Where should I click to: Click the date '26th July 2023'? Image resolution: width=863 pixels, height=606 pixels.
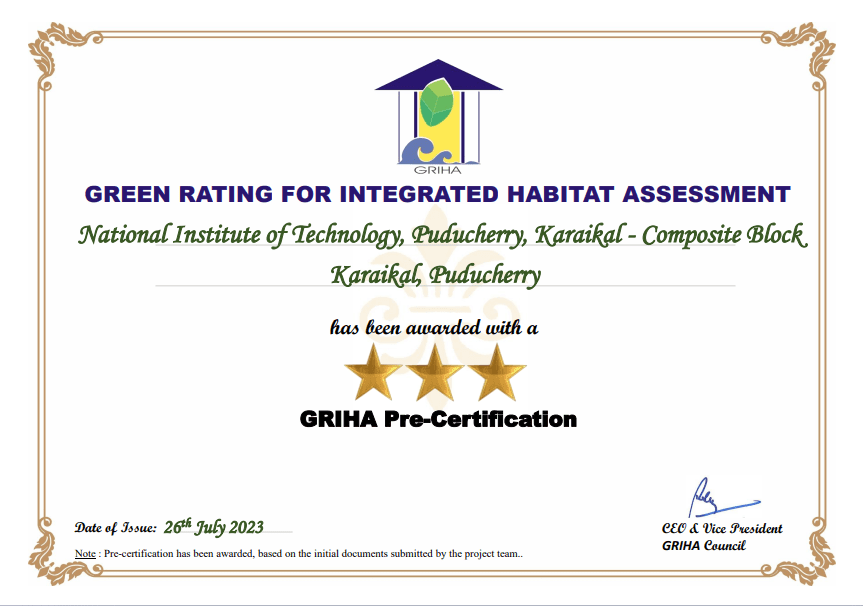[214, 527]
